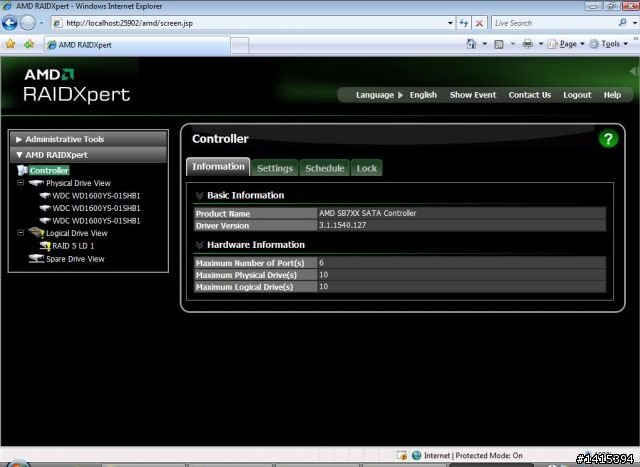Select the third WDC WD1600YS-01SHB1 drive
The height and width of the screenshot is (467, 640).
tap(96, 221)
